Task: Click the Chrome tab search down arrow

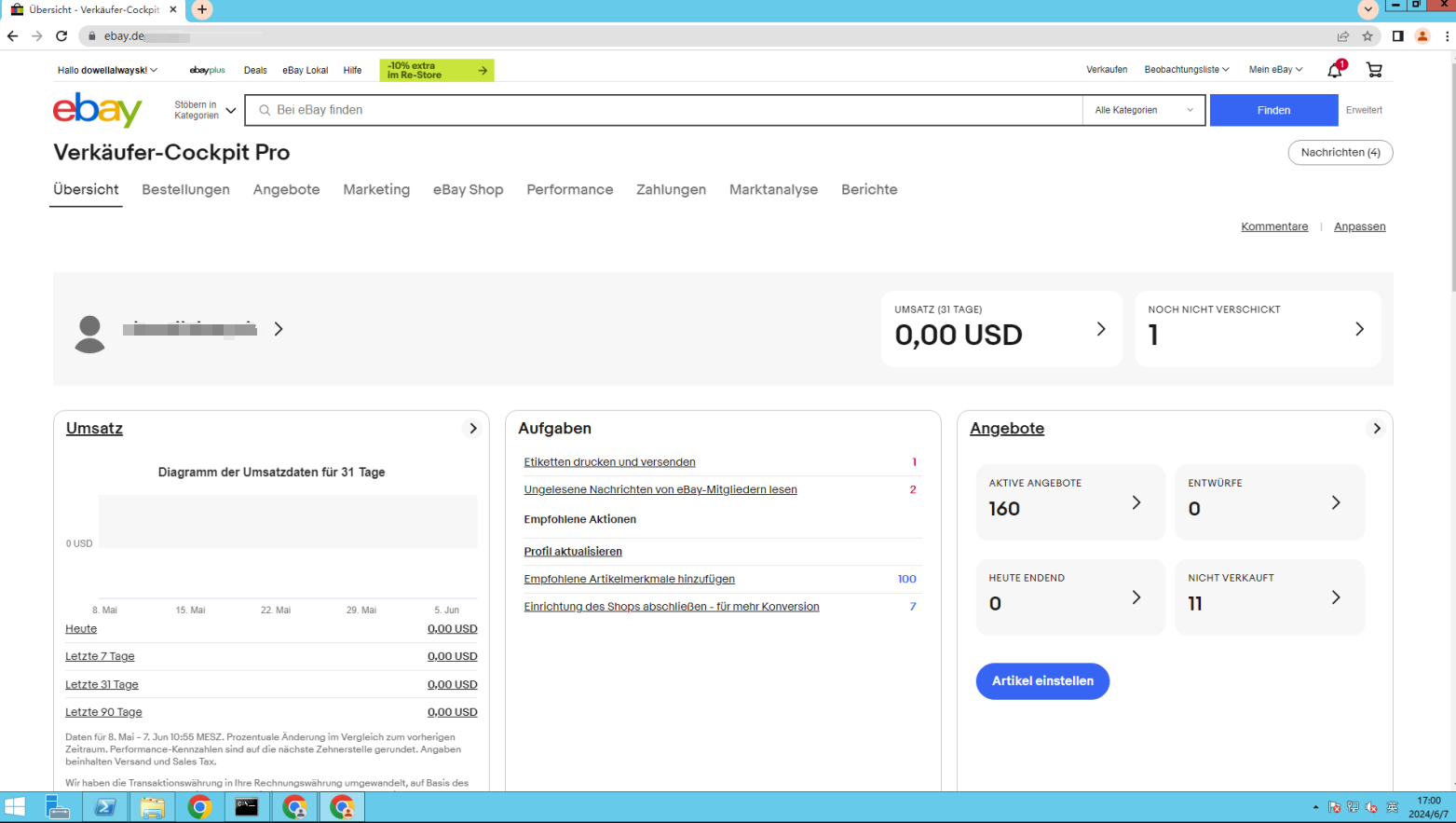Action: coord(1368,9)
